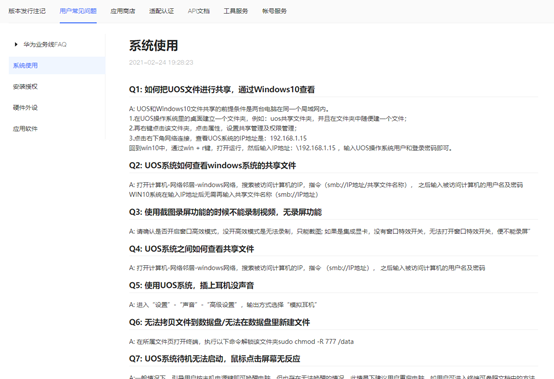Screen dimensions: 554x379
Task: Click step 1 在UOS操作系统里的桌面建立一个文件夹
Action: click(x=268, y=119)
